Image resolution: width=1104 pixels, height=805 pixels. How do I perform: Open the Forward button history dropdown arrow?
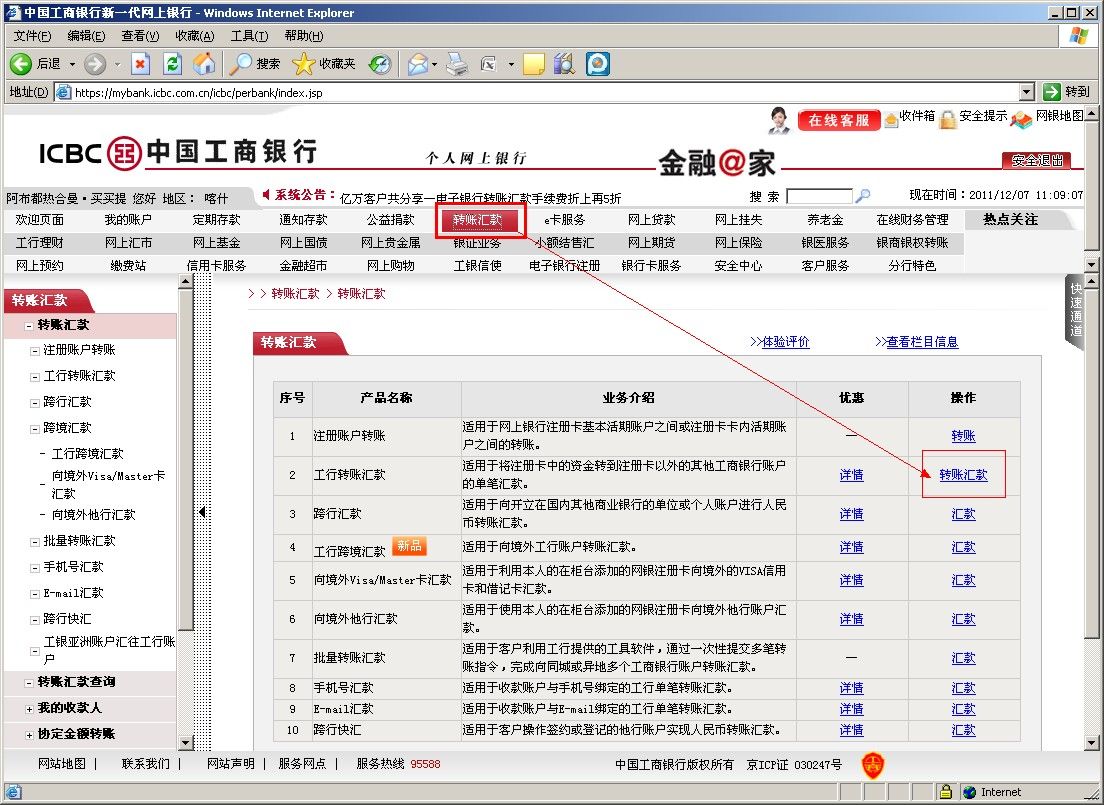coord(118,64)
